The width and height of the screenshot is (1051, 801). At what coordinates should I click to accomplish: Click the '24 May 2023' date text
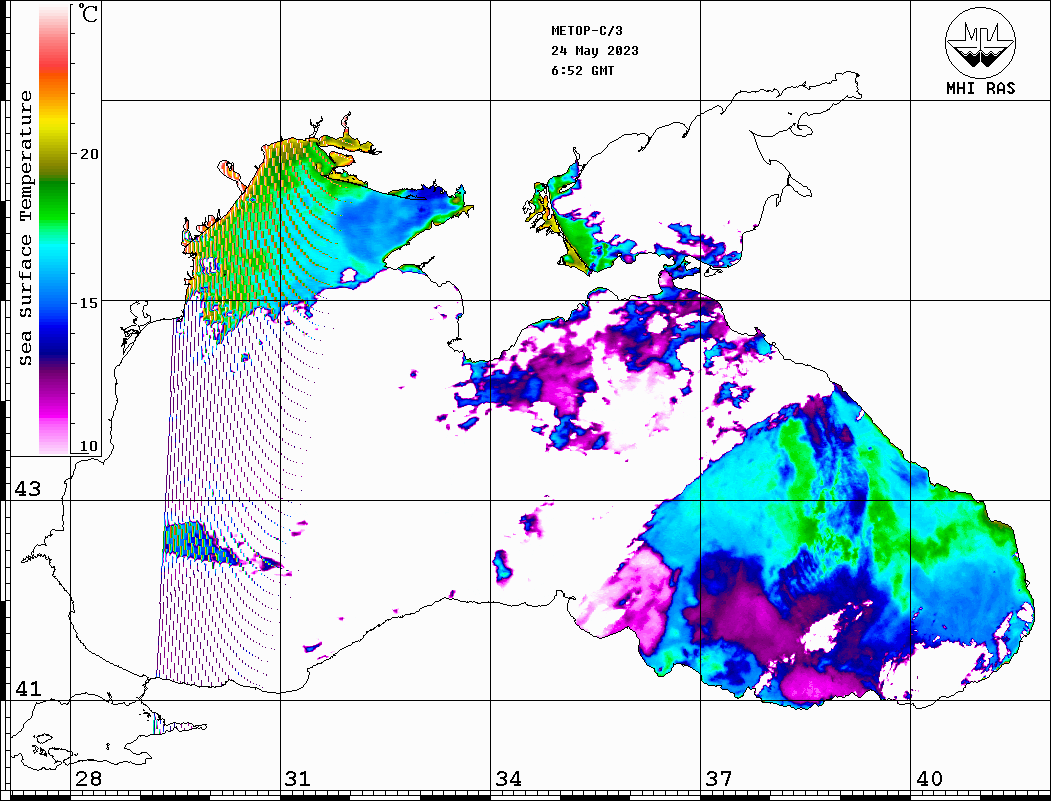595,51
